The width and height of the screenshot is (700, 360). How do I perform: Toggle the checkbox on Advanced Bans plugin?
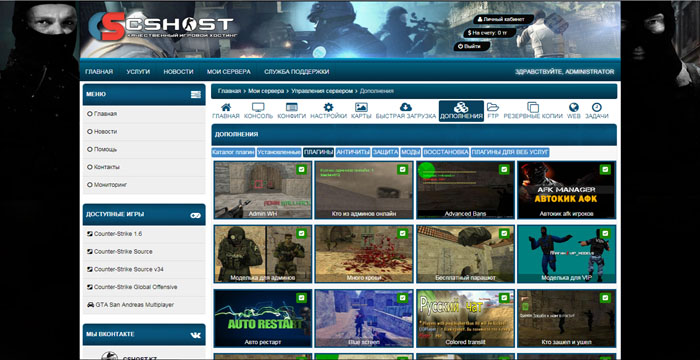(504, 170)
